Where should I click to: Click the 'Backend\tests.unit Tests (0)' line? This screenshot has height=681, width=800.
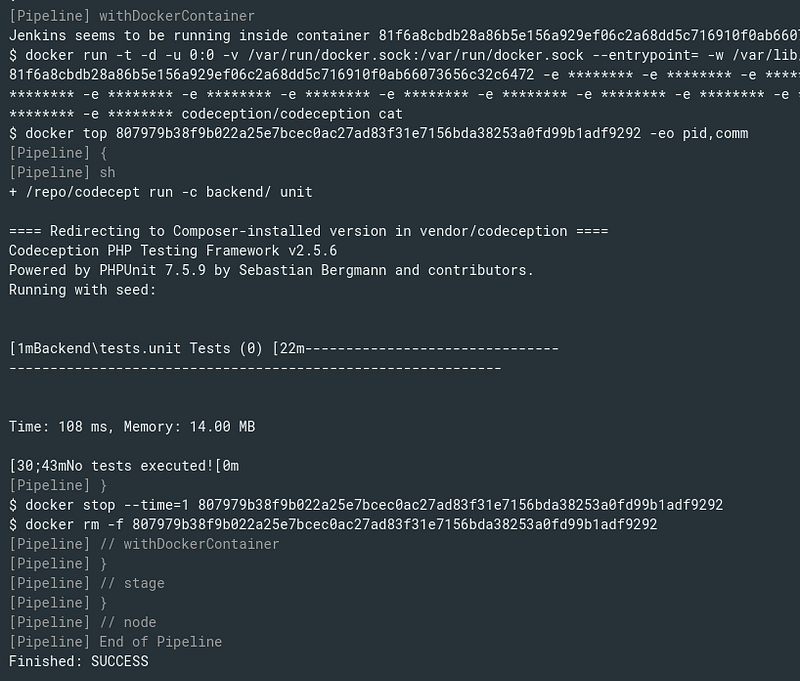coord(284,348)
